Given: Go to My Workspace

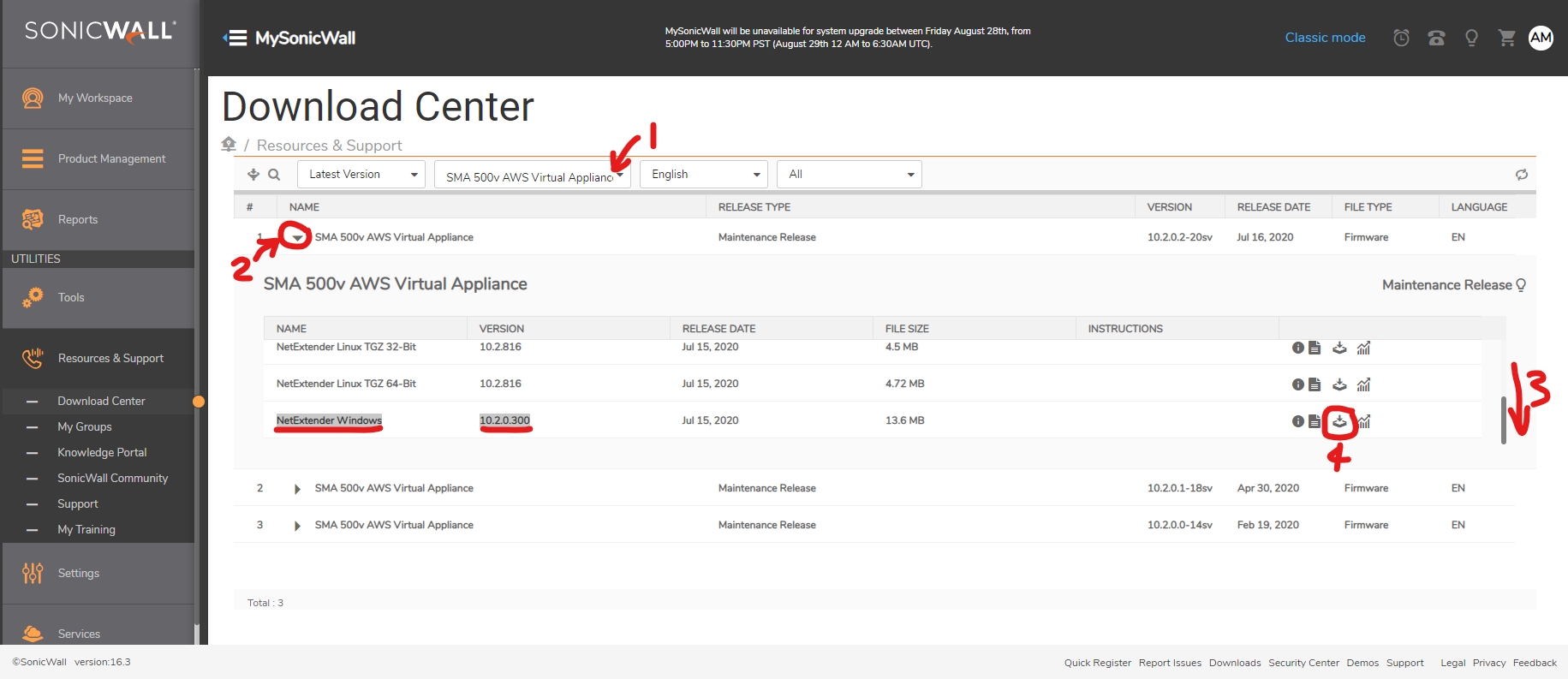Looking at the screenshot, I should coord(95,98).
